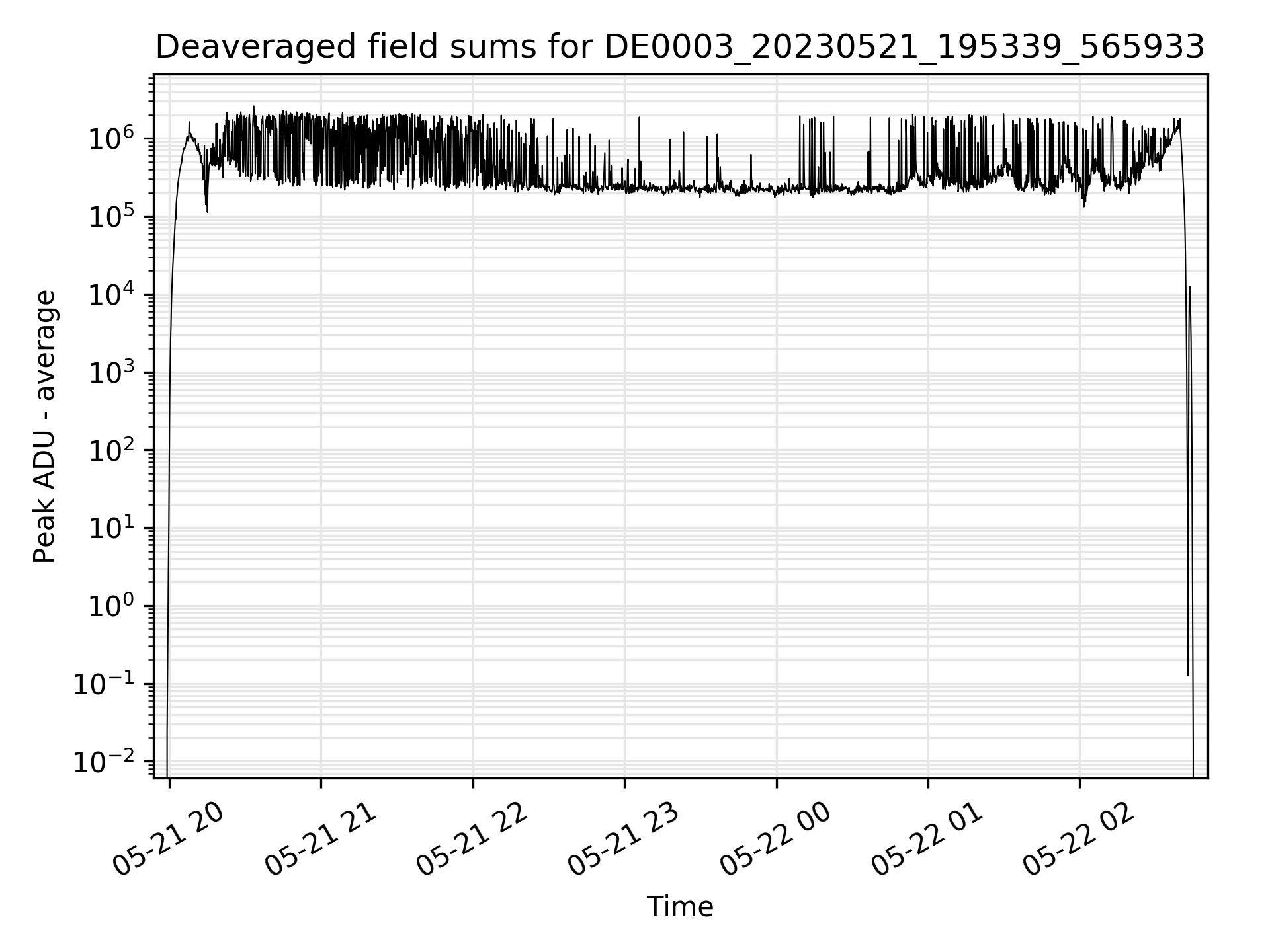Screen dimensions: 1270x952
Task: Click the y tick label 10^6
Action: click(x=111, y=139)
